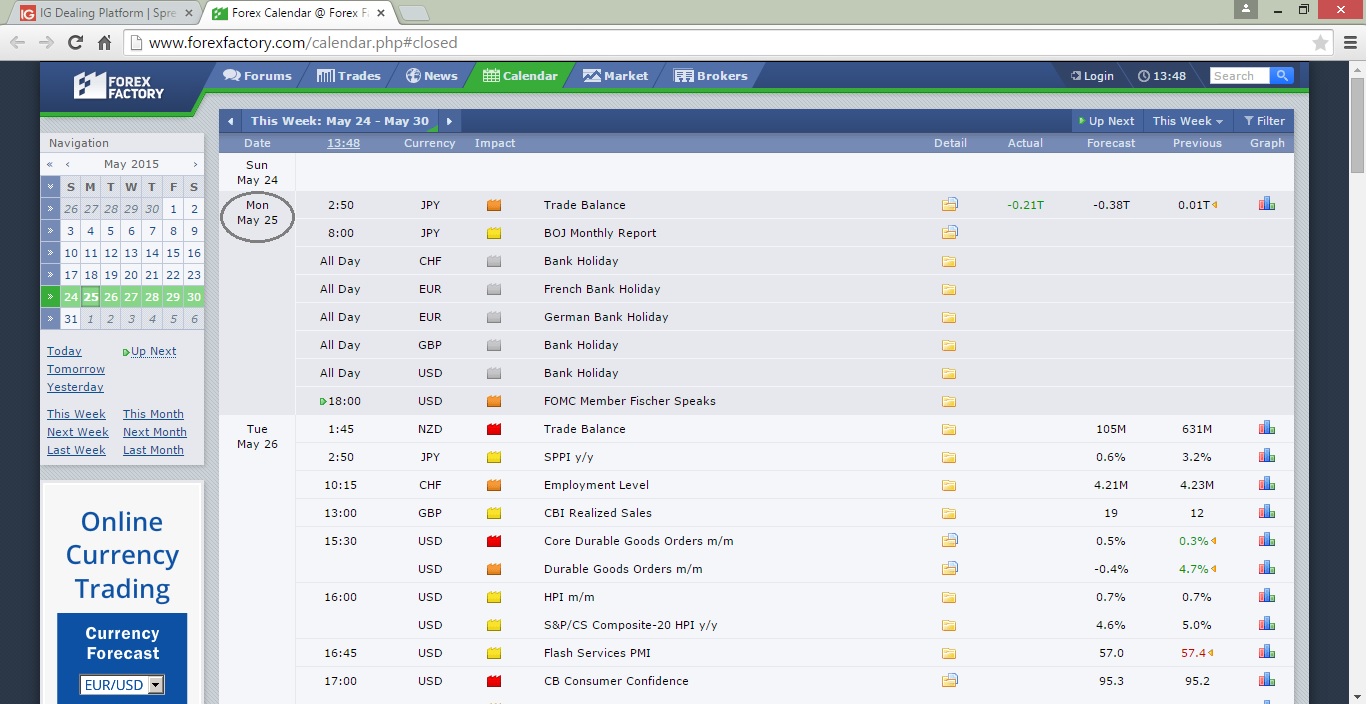Image resolution: width=1368 pixels, height=704 pixels.
Task: Open the Brokers section
Action: (x=710, y=76)
